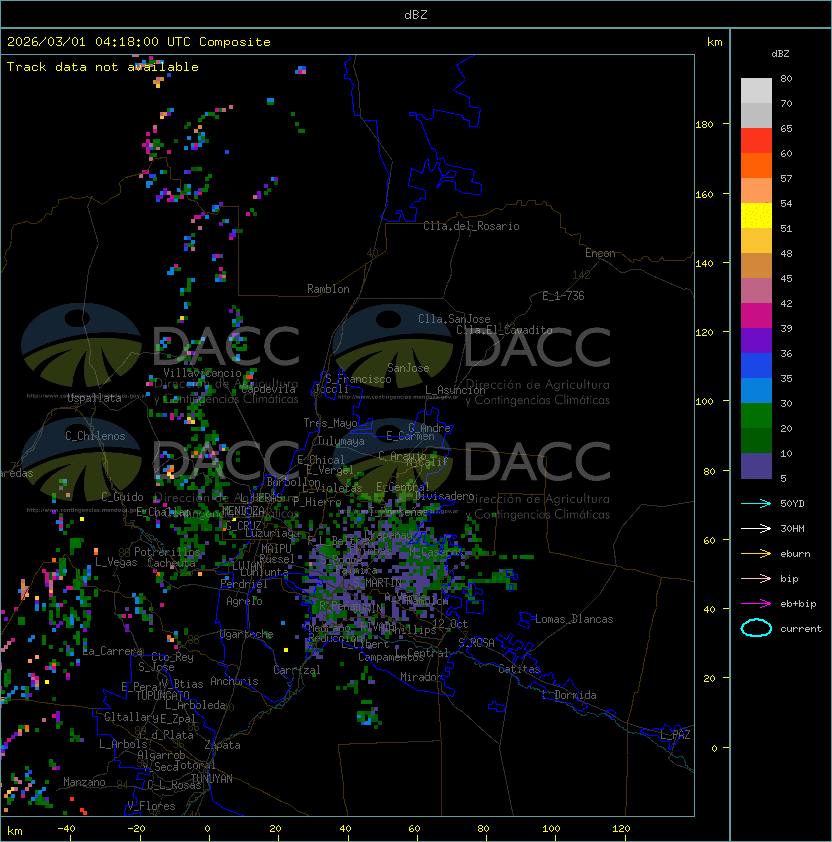The height and width of the screenshot is (842, 832).
Task: Click the white 30HM arrow icon
Action: coord(756,528)
